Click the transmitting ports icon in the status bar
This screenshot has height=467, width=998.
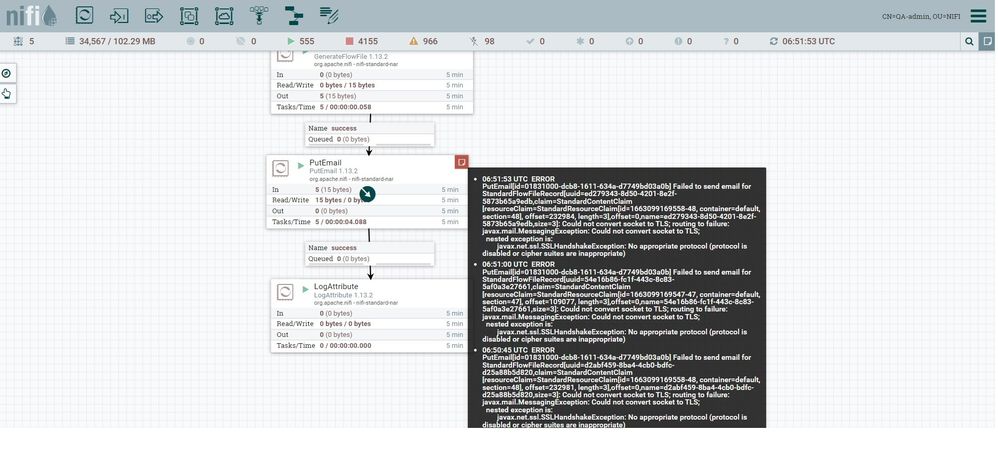[190, 41]
